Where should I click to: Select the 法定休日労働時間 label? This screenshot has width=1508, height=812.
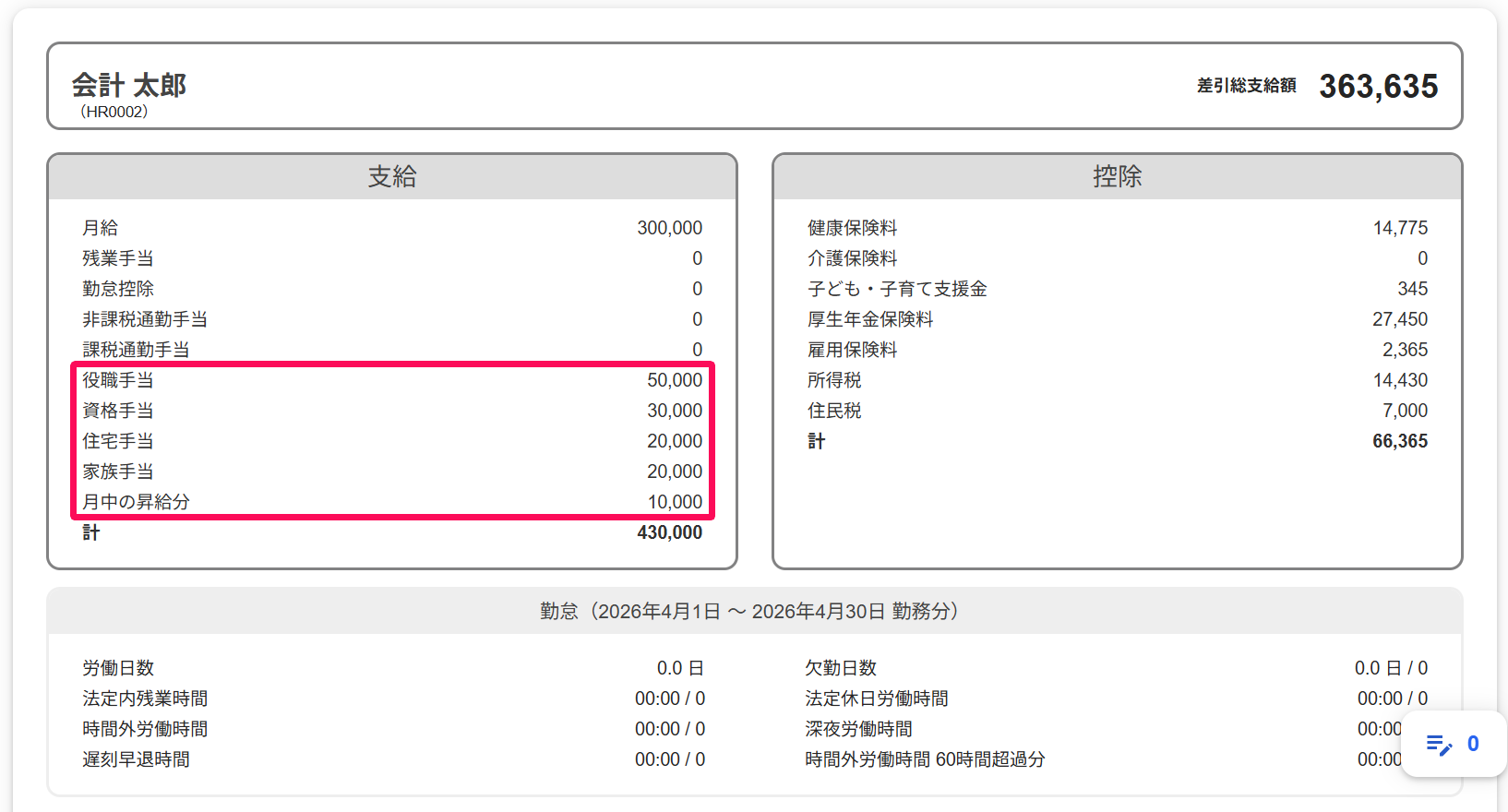tap(876, 699)
